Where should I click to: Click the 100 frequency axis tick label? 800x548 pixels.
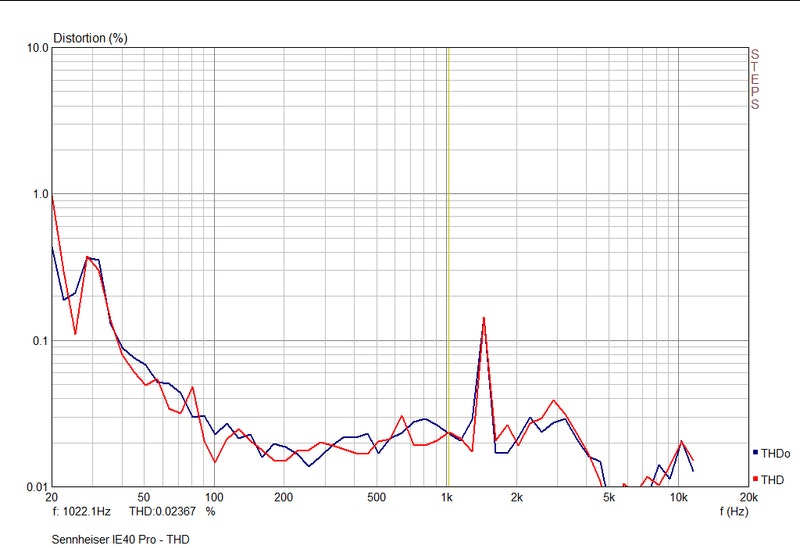pos(214,497)
